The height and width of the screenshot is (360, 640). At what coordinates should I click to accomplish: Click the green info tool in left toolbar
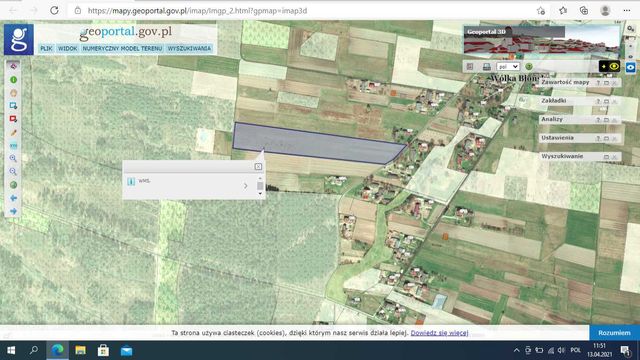click(x=13, y=80)
